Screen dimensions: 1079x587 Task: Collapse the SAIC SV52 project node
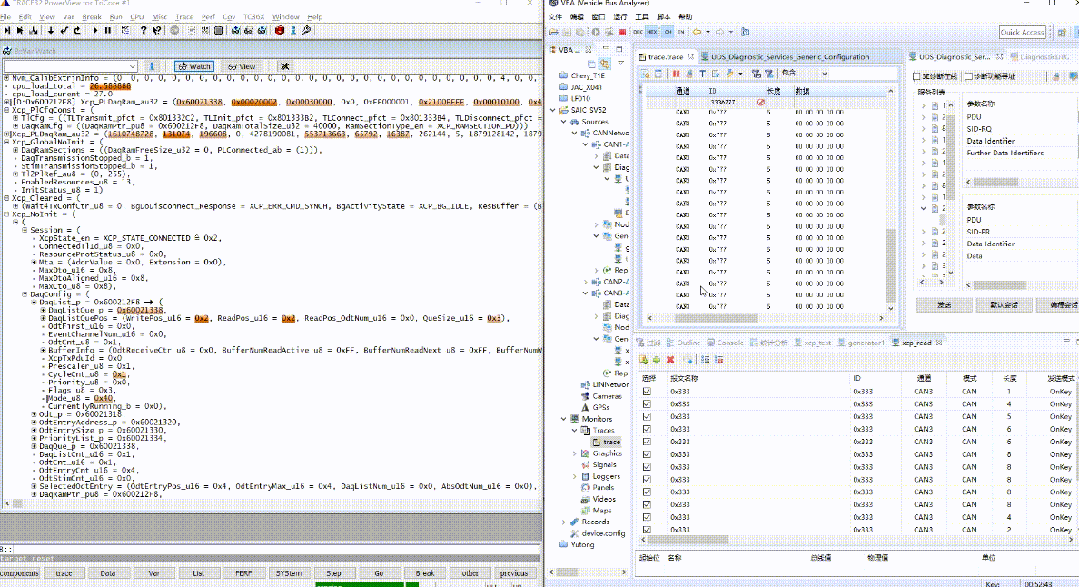[553, 110]
